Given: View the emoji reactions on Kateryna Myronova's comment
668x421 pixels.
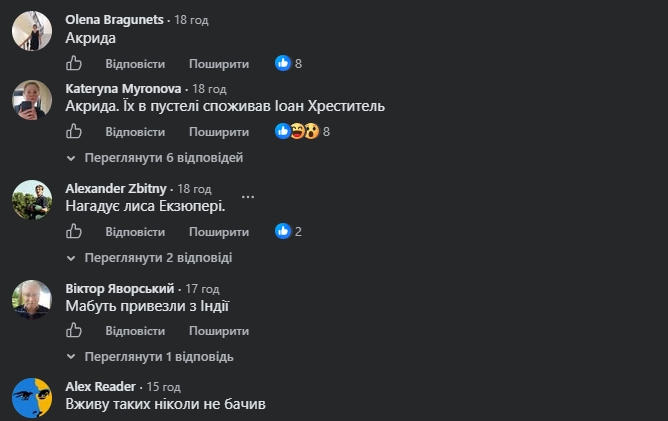Looking at the screenshot, I should (302, 131).
